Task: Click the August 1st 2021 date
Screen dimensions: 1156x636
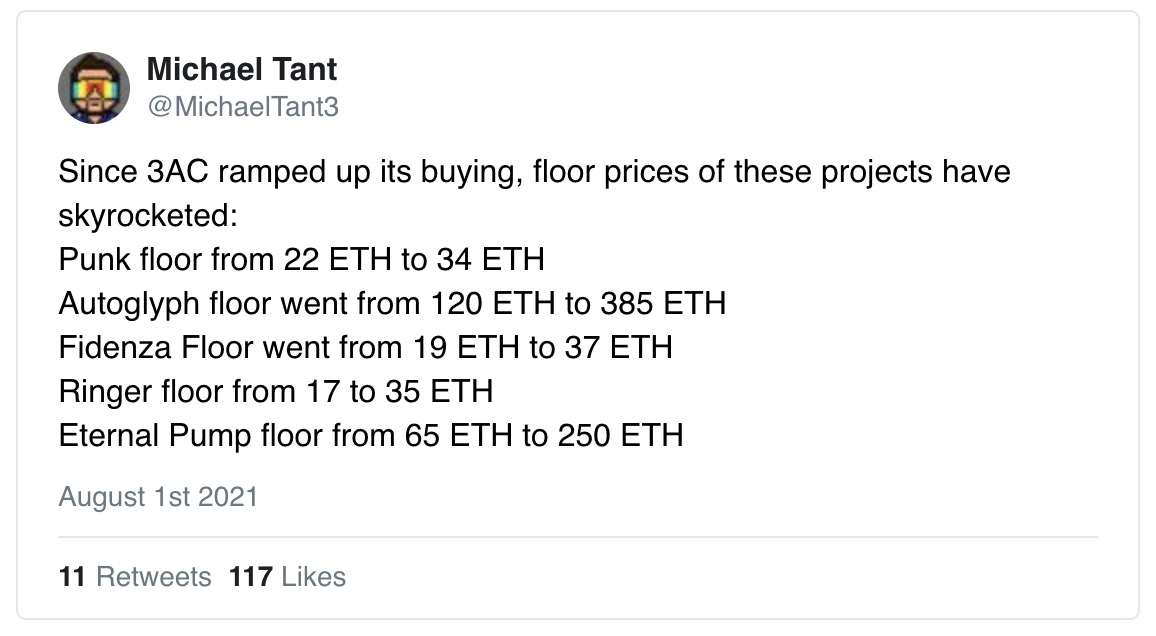Action: click(x=159, y=497)
